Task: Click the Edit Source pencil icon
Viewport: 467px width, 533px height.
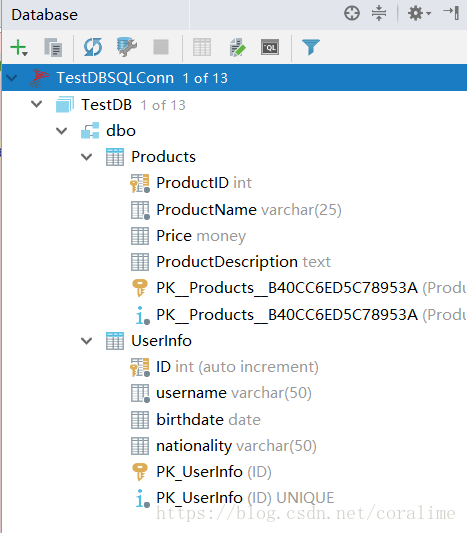Action: [x=237, y=47]
